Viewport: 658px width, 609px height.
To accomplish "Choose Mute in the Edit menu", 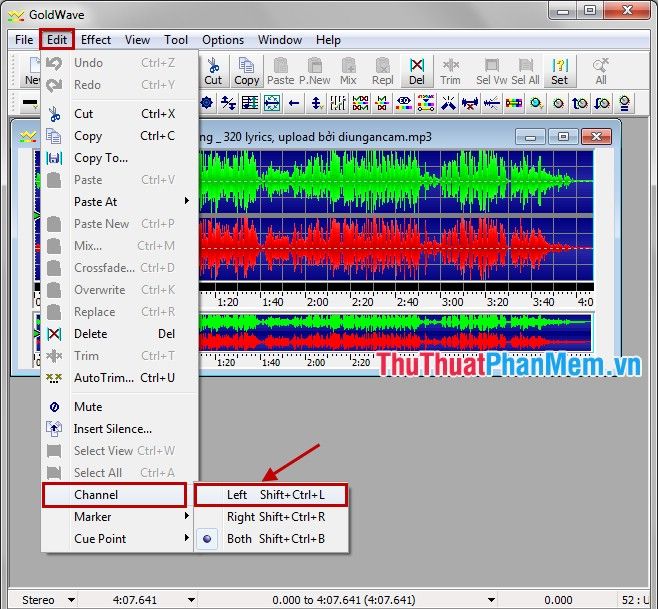I will [120, 407].
